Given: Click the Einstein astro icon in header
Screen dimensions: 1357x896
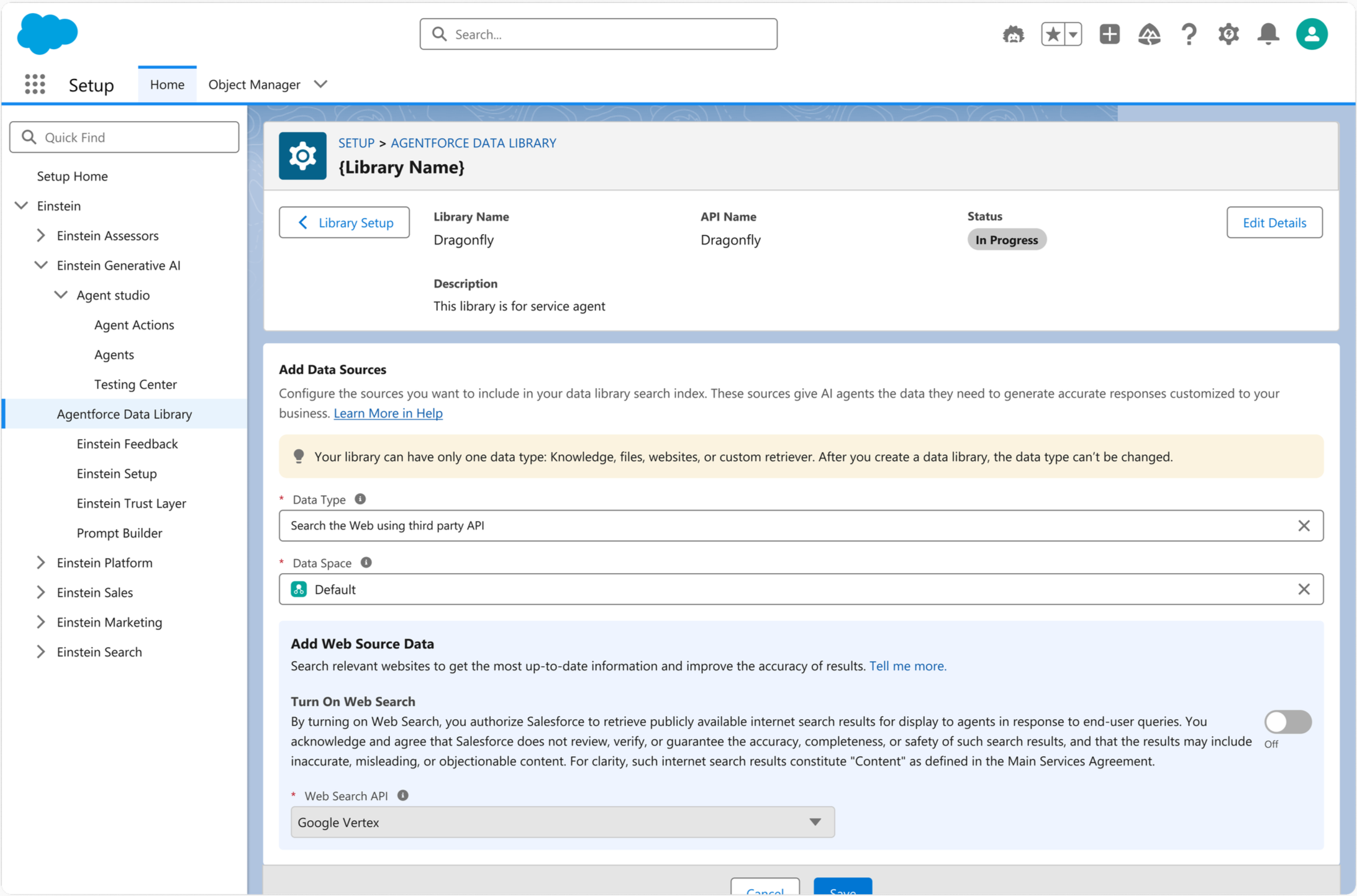Looking at the screenshot, I should [1013, 34].
